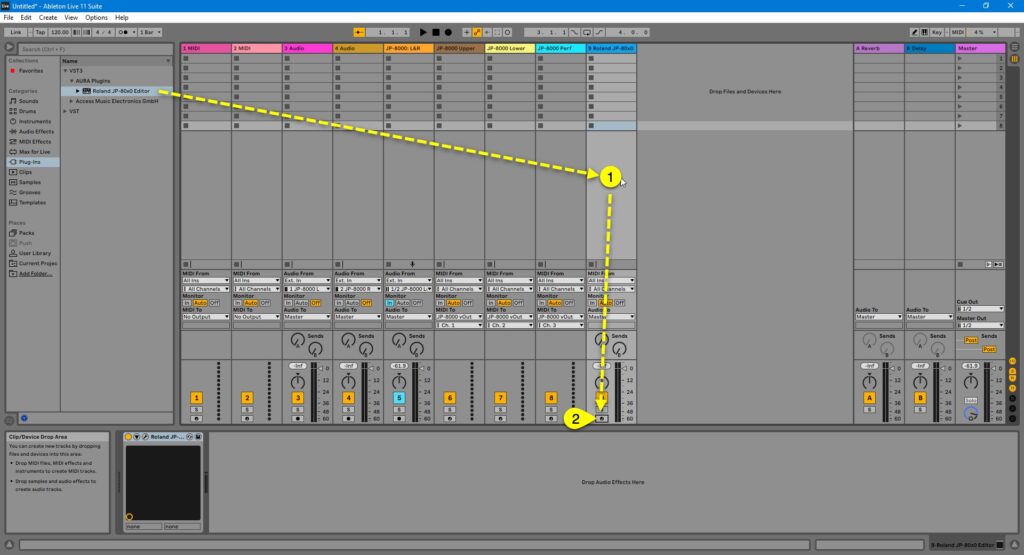1024x555 pixels.
Task: Click Favorites in Collections
Action: pyautogui.click(x=31, y=71)
